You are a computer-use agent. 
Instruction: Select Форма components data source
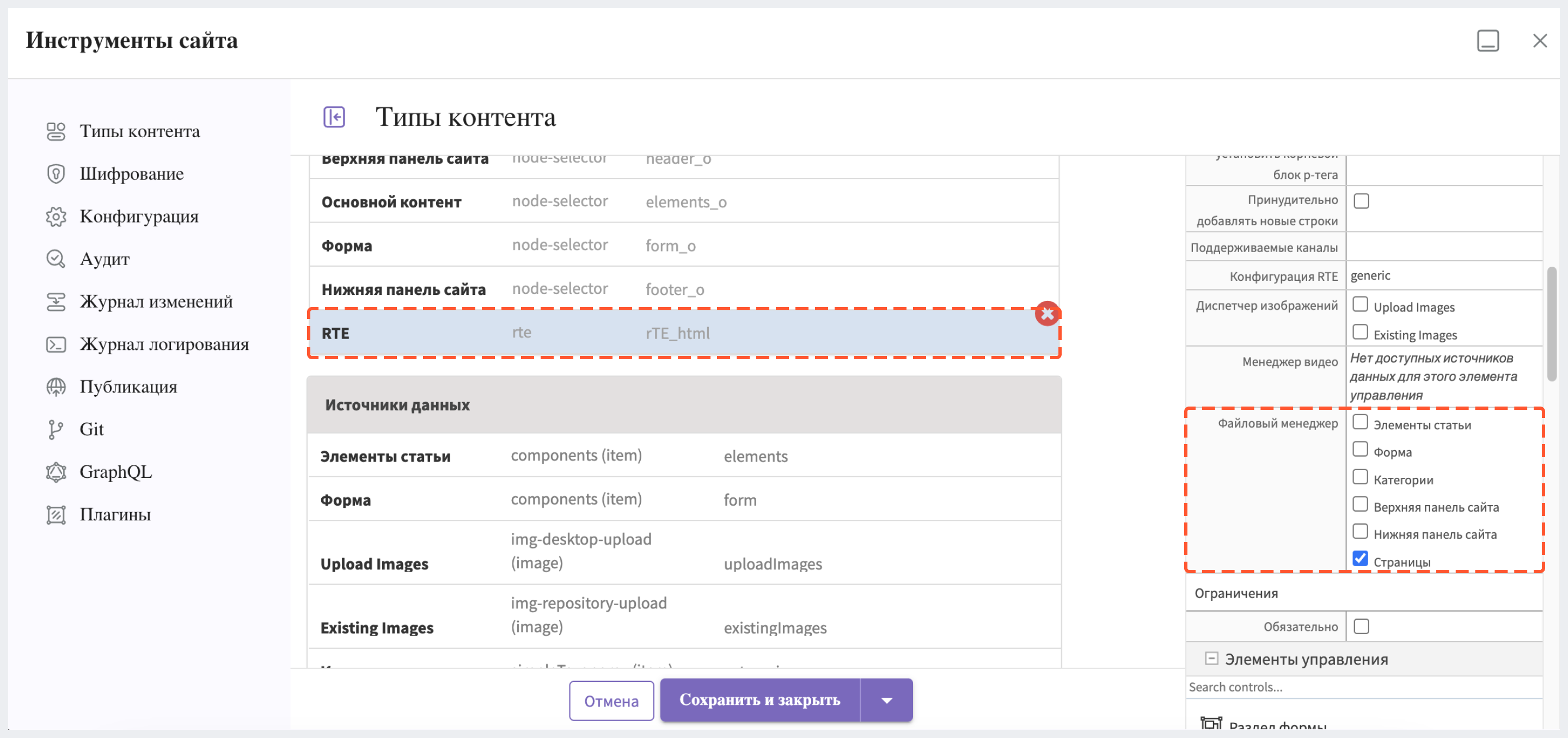(x=684, y=500)
